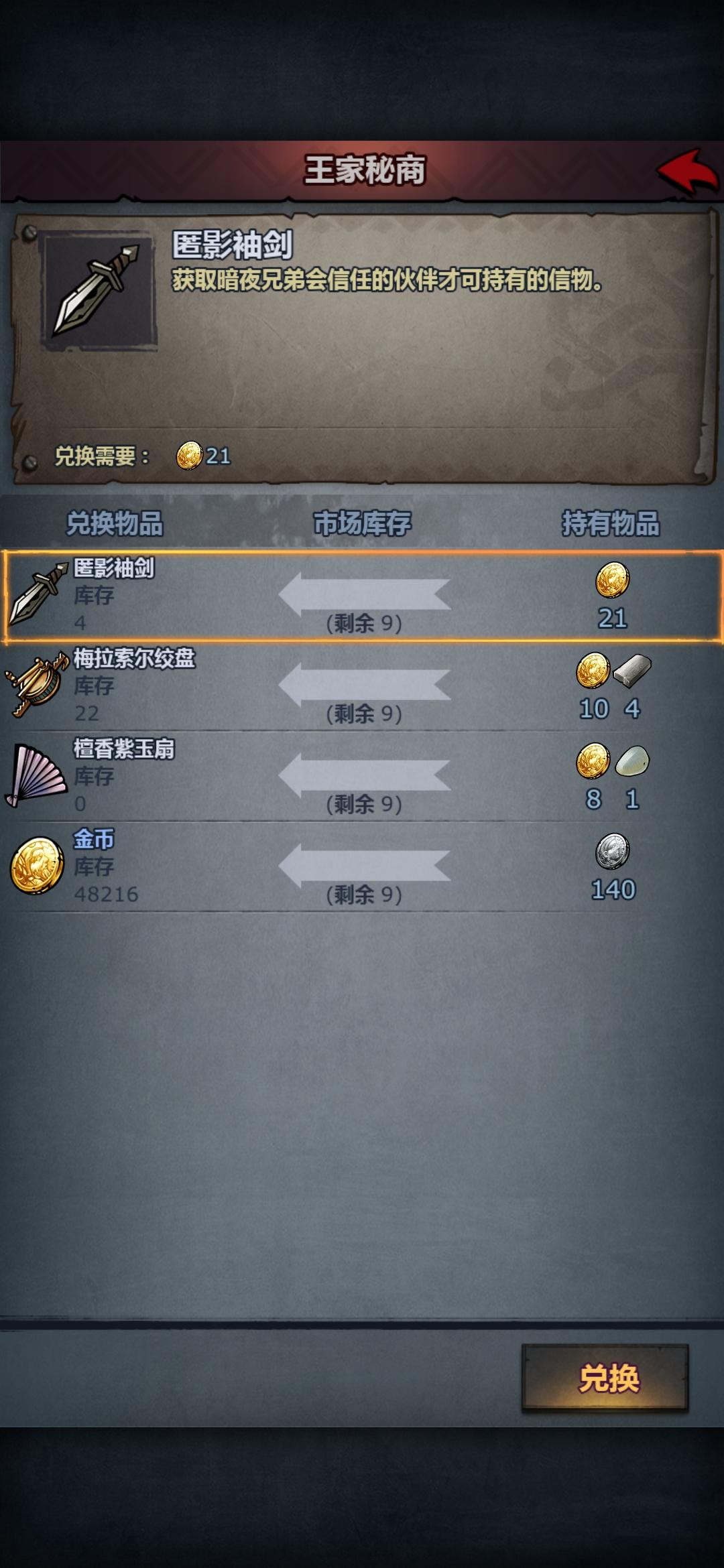This screenshot has height=1568, width=724.
Task: Click the 金币 row exchange arrow
Action: coord(364,866)
